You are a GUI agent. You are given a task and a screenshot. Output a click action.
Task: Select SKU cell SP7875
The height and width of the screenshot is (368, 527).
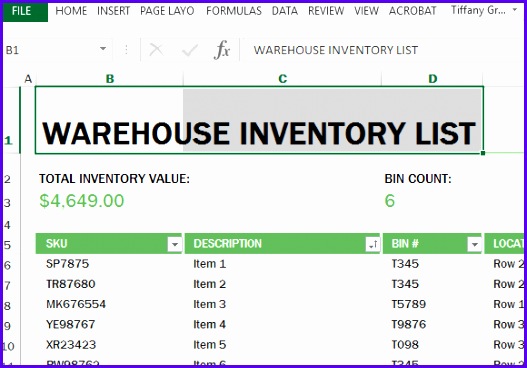[x=68, y=264]
